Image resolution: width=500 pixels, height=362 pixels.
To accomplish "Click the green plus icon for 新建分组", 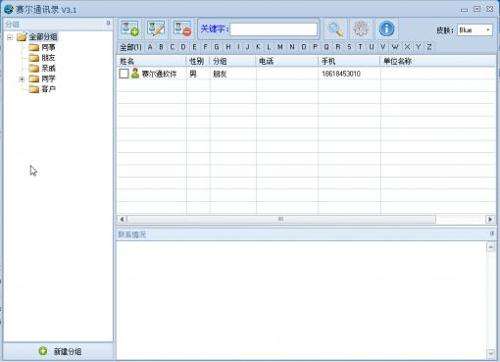I will [x=43, y=351].
